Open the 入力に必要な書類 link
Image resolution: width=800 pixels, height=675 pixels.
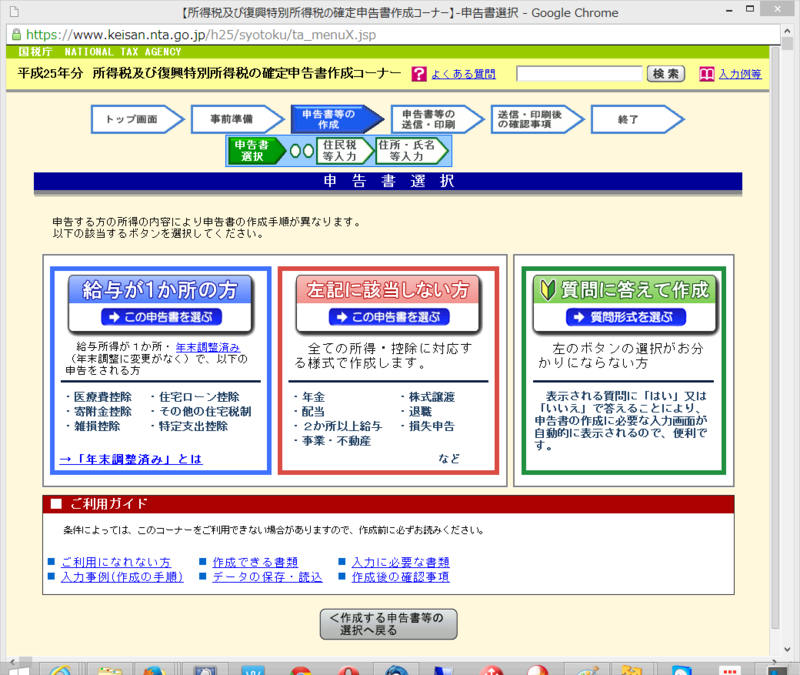point(401,562)
